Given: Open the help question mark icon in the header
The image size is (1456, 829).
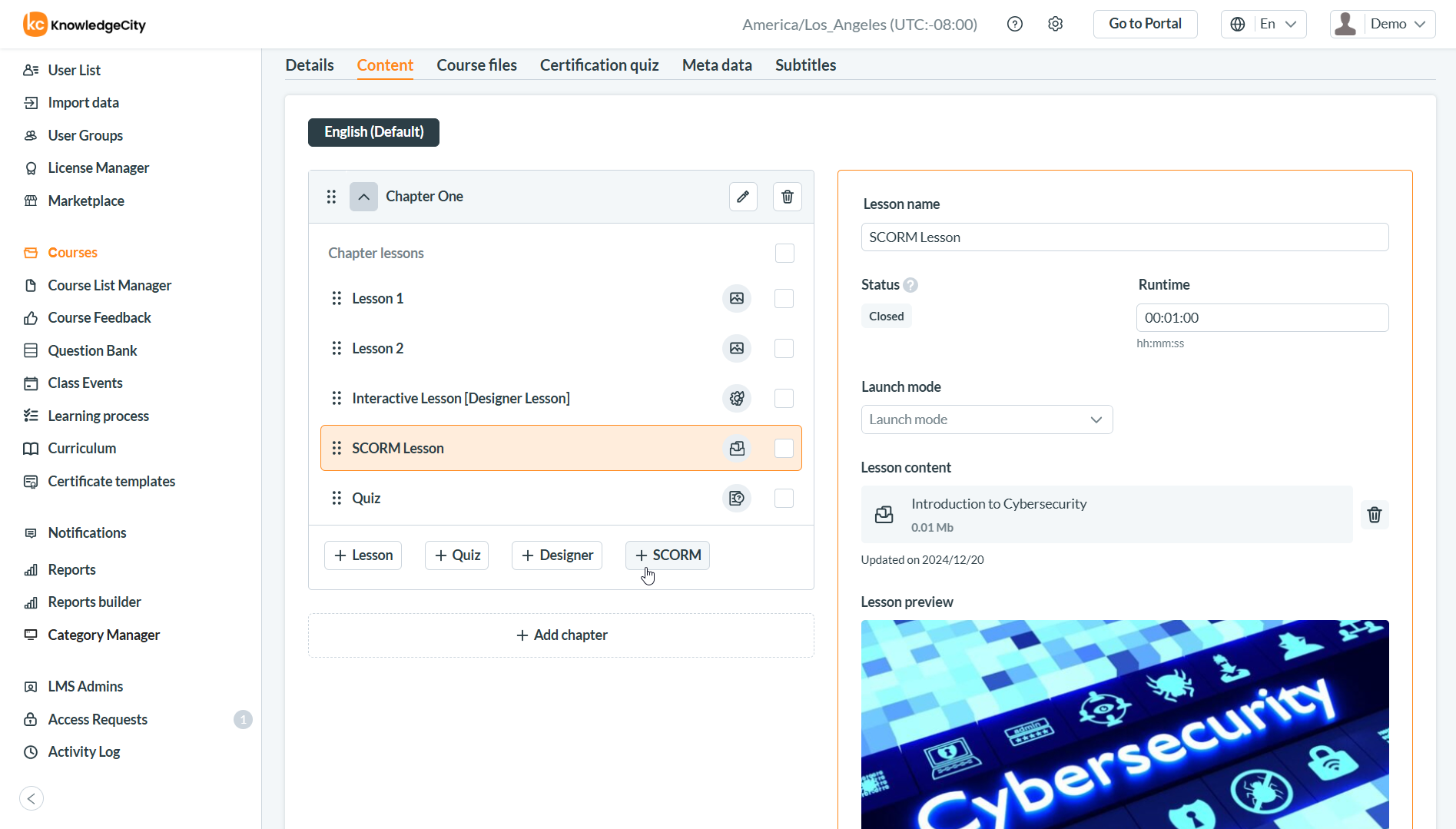Looking at the screenshot, I should [x=1014, y=24].
